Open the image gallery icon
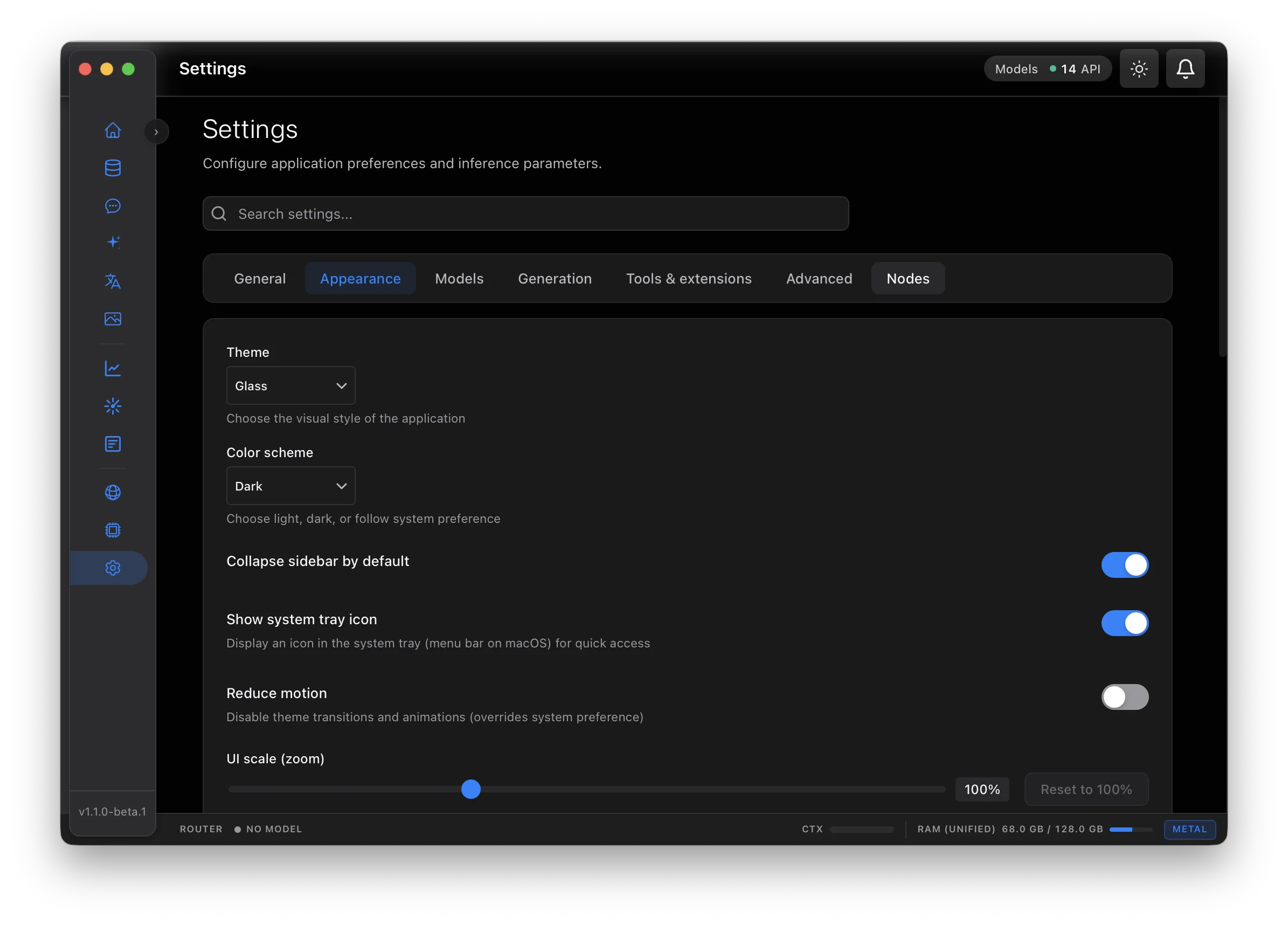The image size is (1288, 925). [113, 319]
